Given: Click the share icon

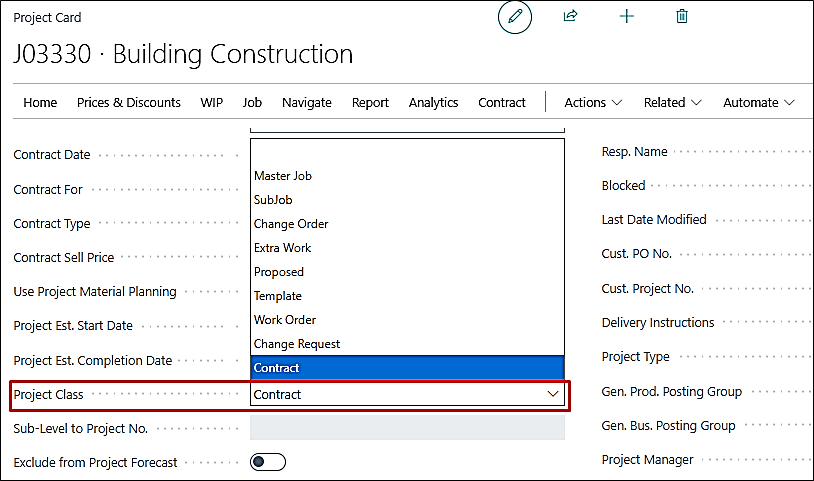Looking at the screenshot, I should [x=571, y=17].
